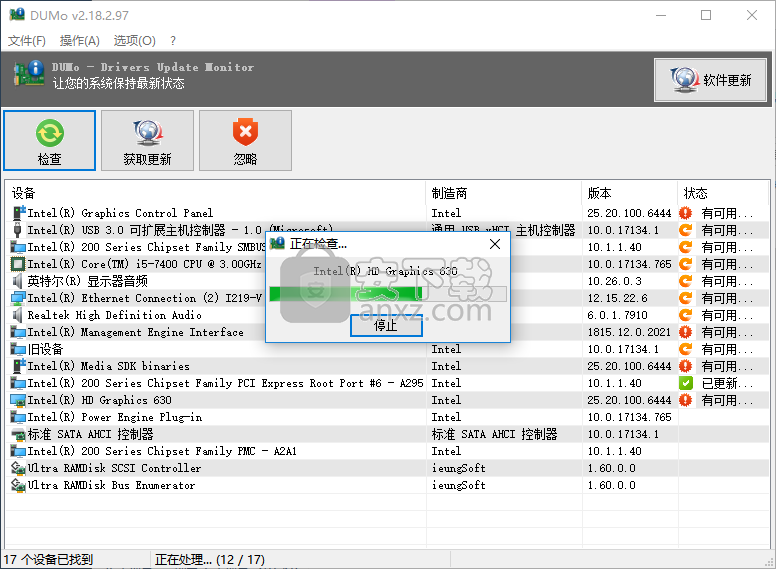776x569 pixels.
Task: Click the 200 Series Chipset SMBUS device icon
Action: coord(18,247)
